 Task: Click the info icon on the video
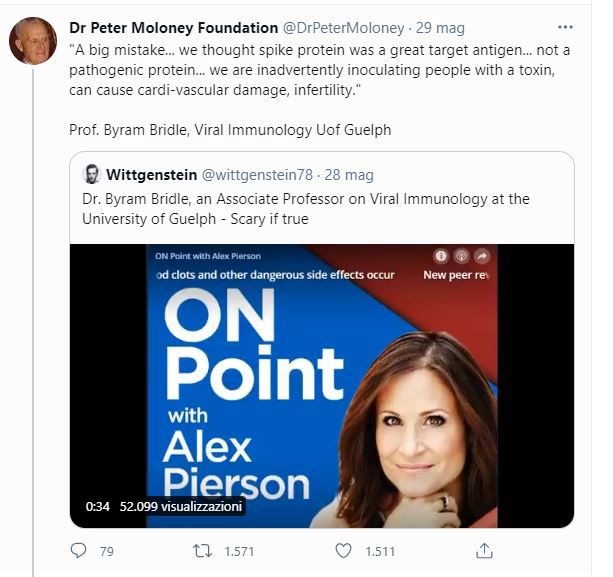tap(439, 255)
